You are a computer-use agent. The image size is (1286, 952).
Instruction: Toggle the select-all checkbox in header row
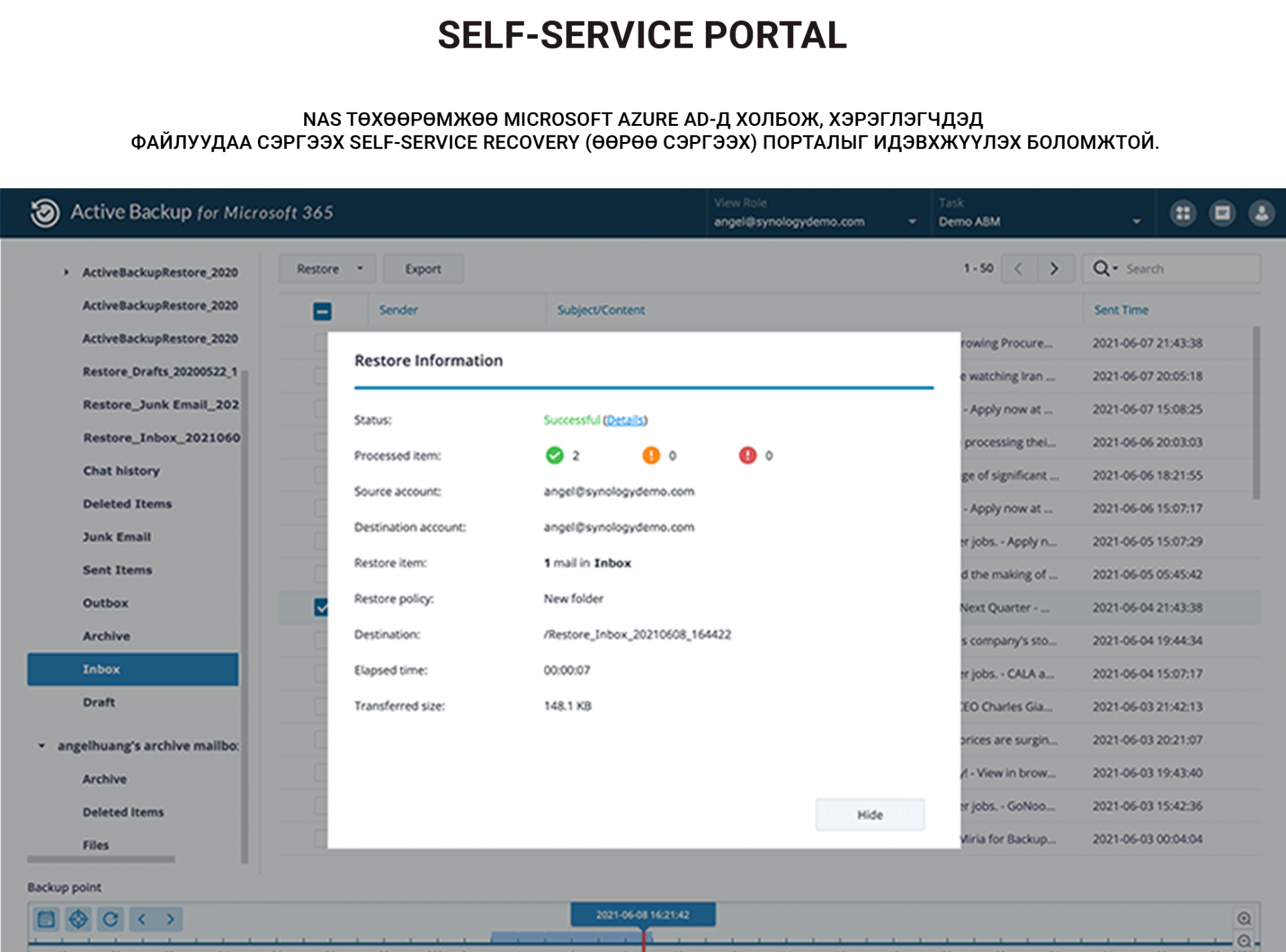point(322,311)
